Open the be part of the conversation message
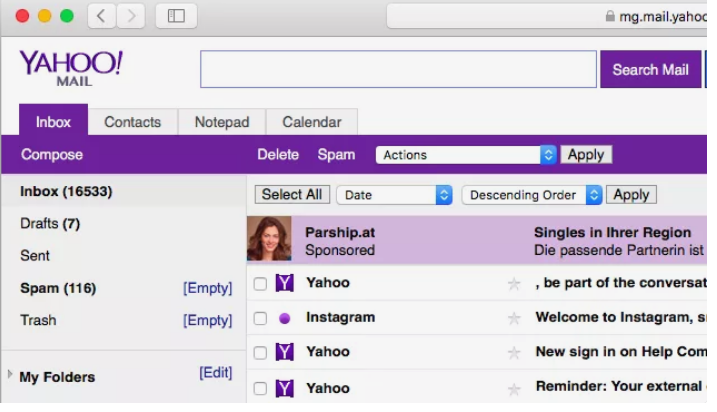 coord(621,283)
